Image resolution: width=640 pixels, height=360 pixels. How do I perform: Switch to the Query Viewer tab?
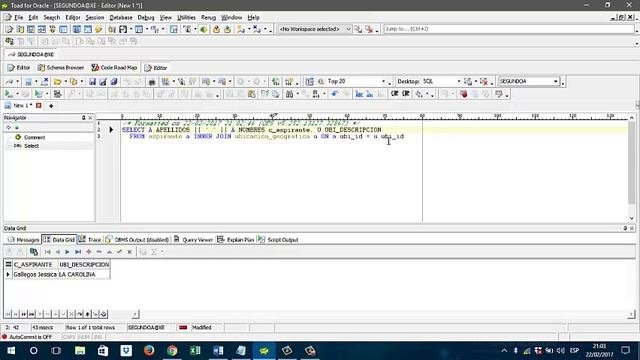tap(193, 240)
